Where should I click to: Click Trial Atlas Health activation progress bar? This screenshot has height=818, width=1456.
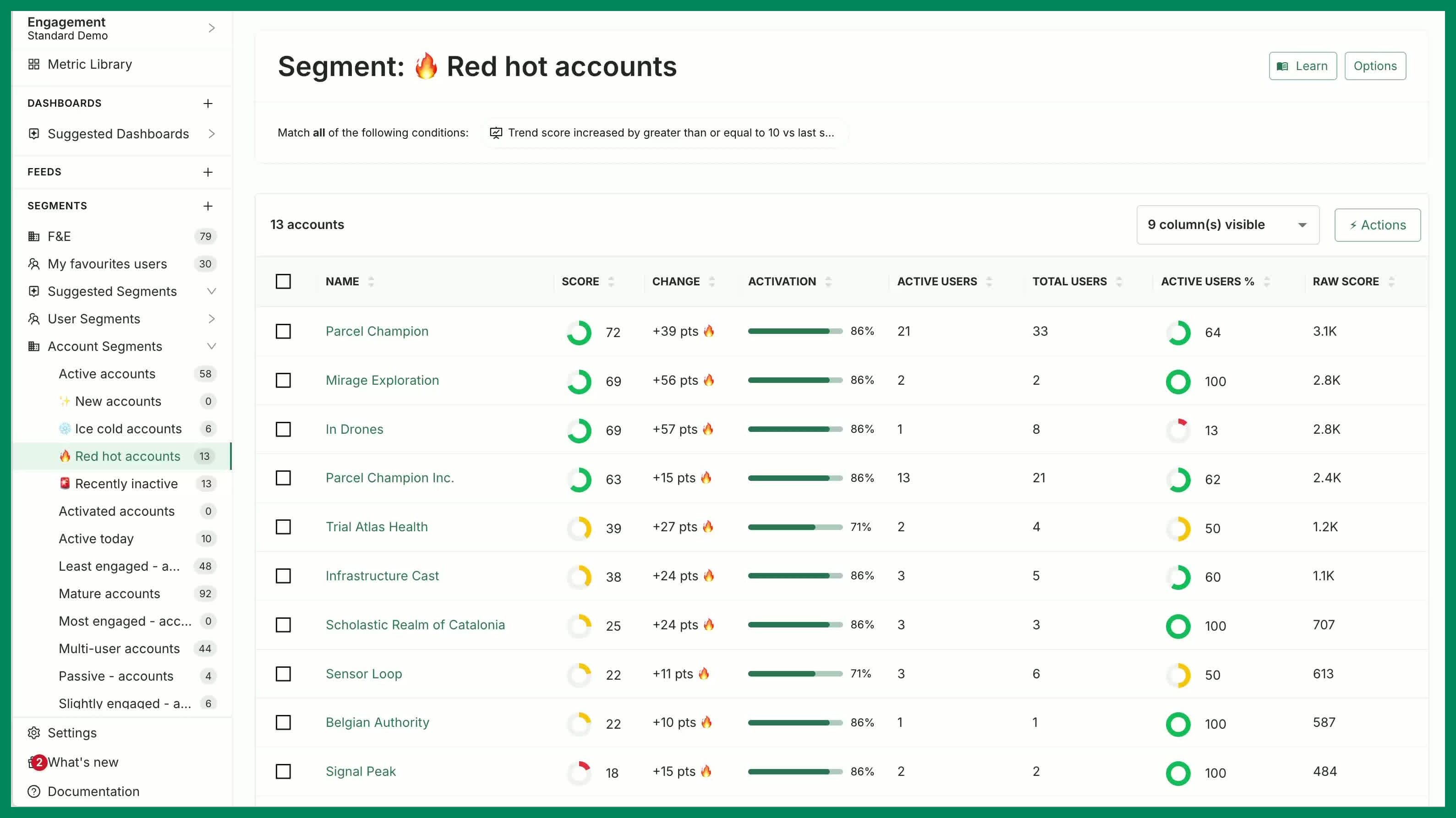click(795, 527)
